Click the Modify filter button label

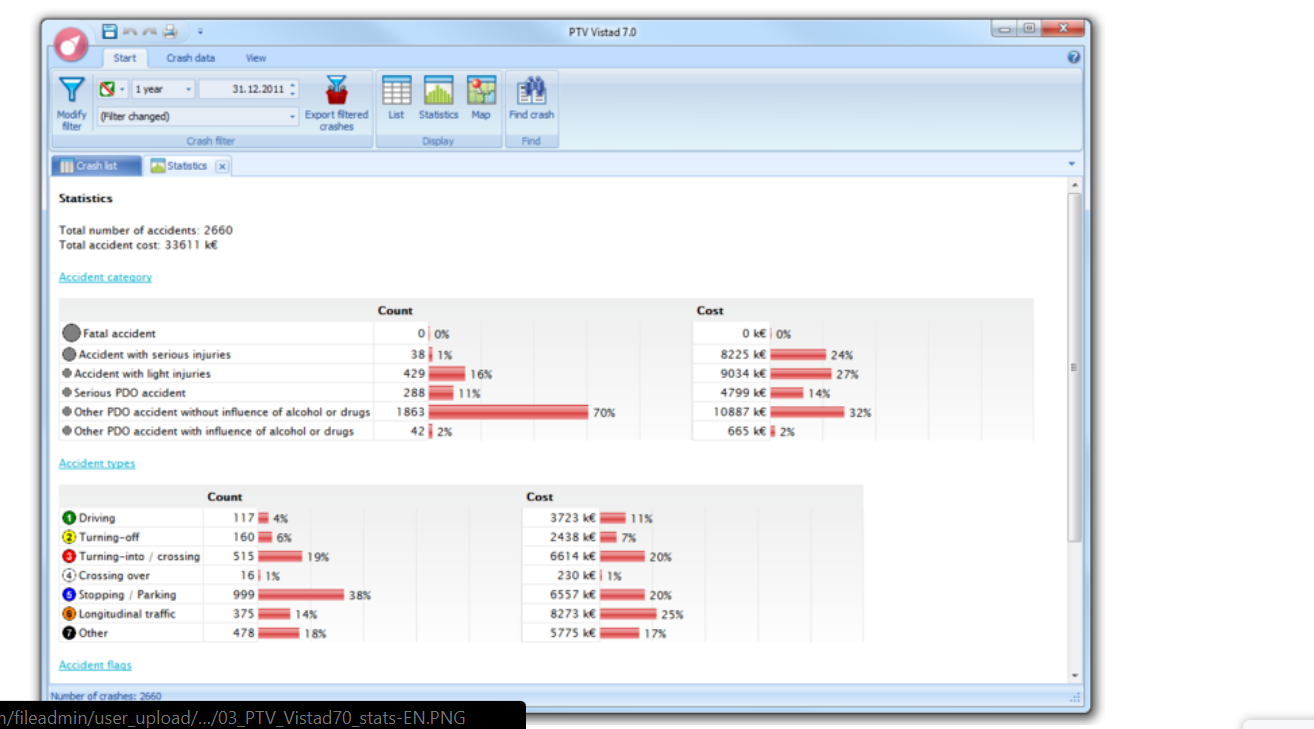coord(72,120)
